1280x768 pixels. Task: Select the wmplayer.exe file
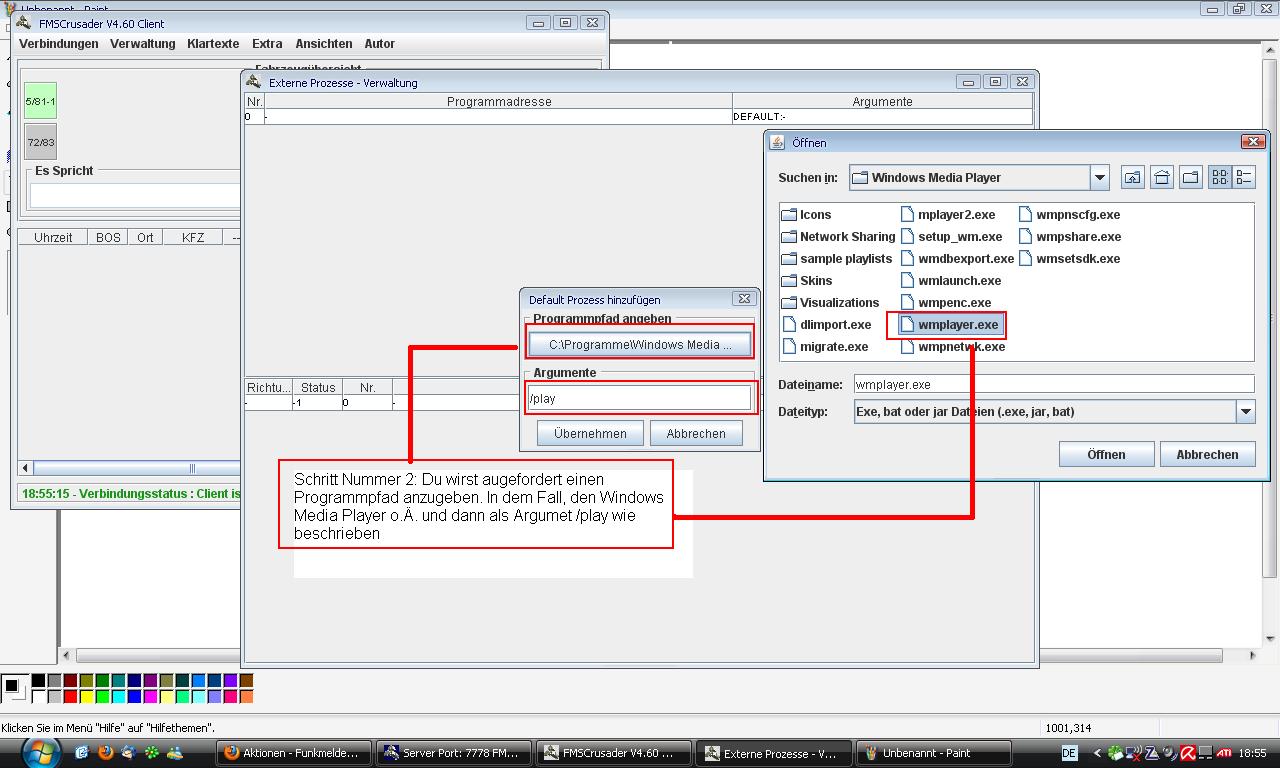[x=957, y=325]
